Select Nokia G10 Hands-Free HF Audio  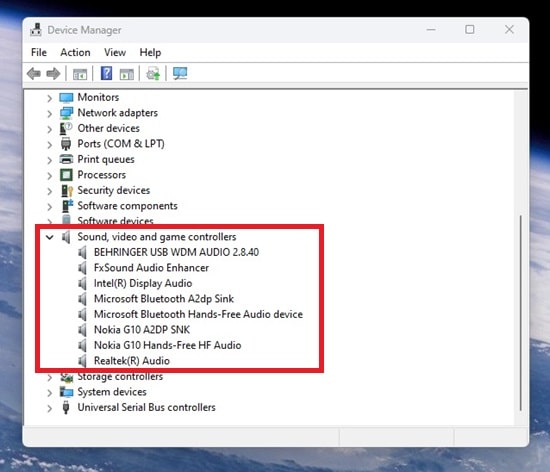click(167, 345)
